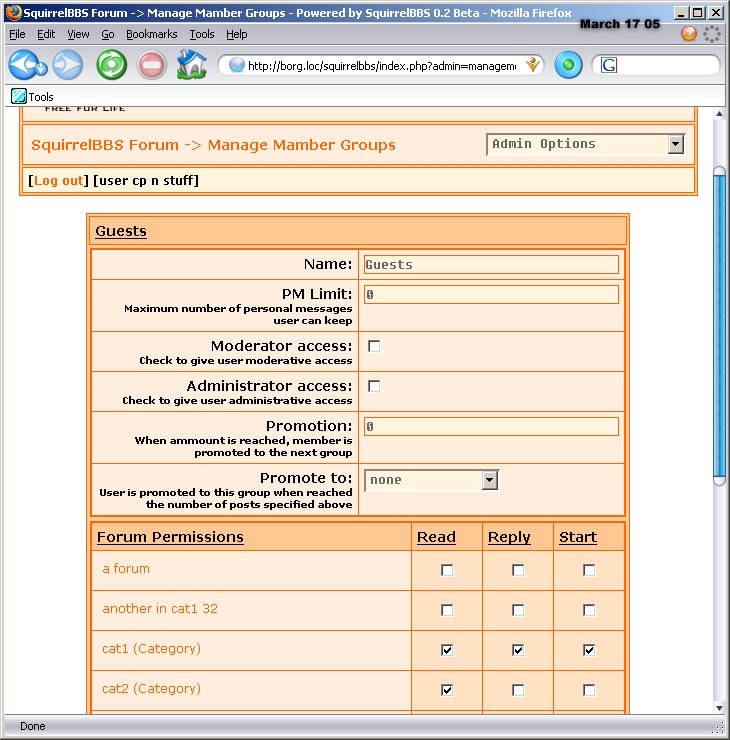Click the Start column header
730x740 pixels.
578,537
